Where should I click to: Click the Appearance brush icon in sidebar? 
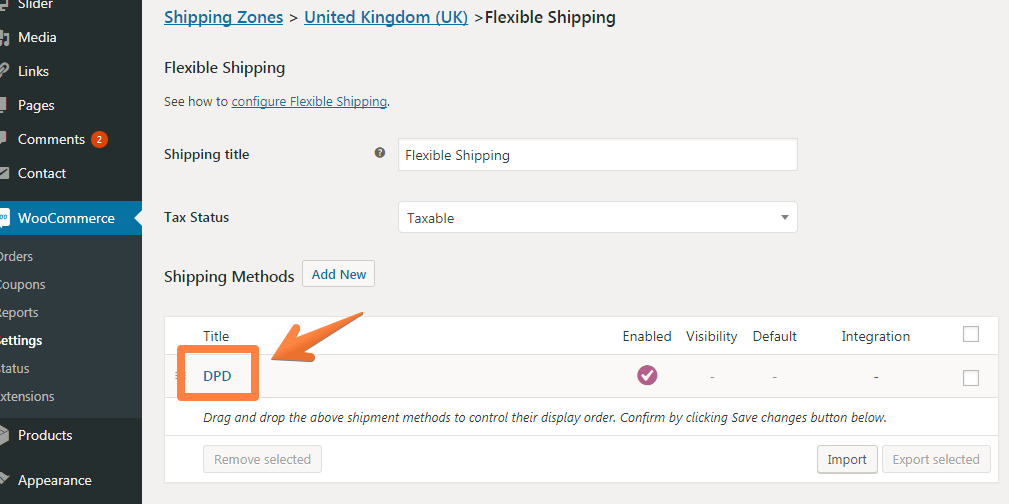pyautogui.click(x=4, y=480)
